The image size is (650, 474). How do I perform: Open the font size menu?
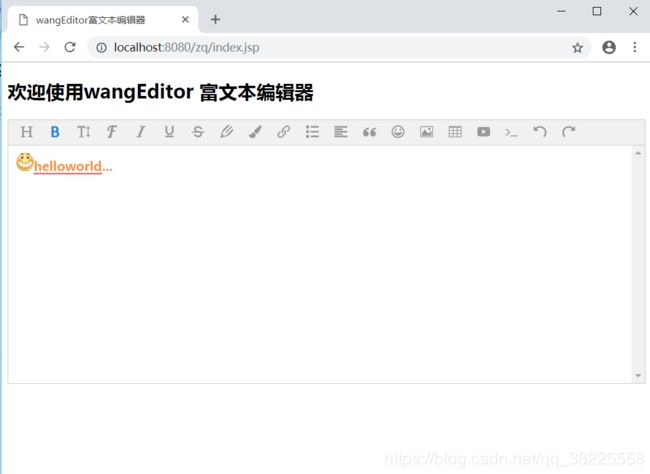[x=83, y=132]
